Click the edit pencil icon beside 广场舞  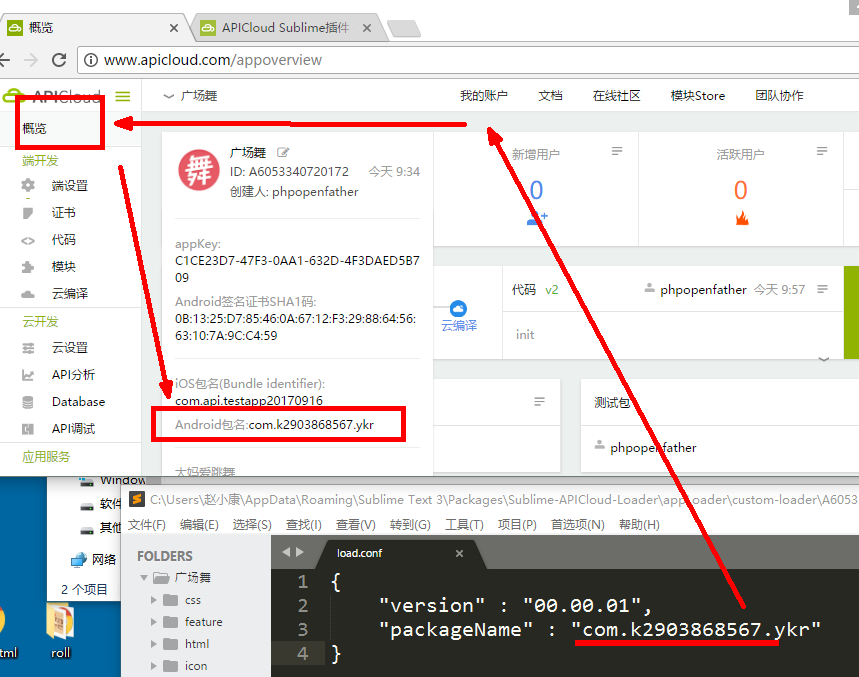click(283, 153)
